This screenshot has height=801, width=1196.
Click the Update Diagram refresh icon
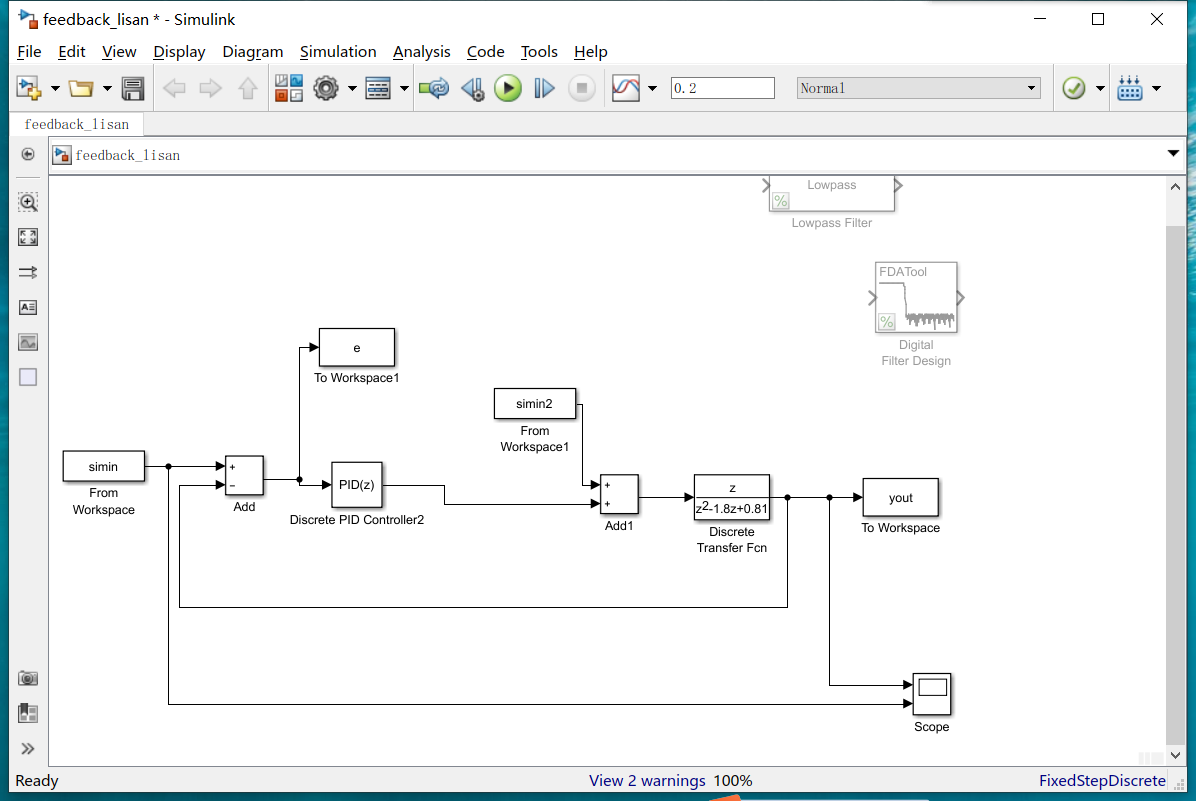[x=435, y=88]
